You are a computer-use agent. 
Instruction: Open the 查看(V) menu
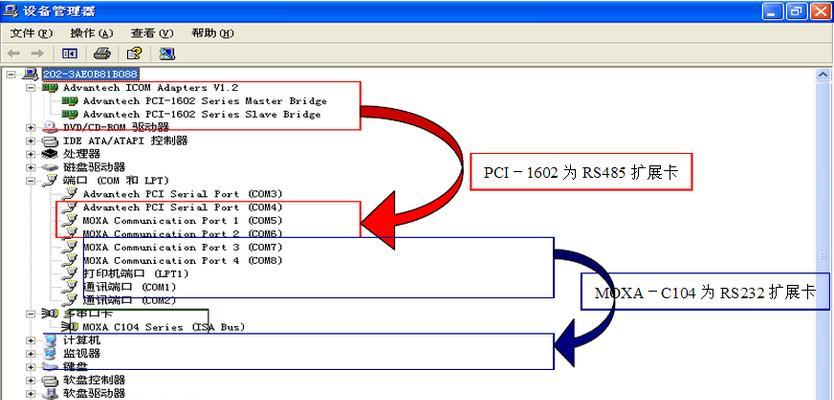coord(152,34)
